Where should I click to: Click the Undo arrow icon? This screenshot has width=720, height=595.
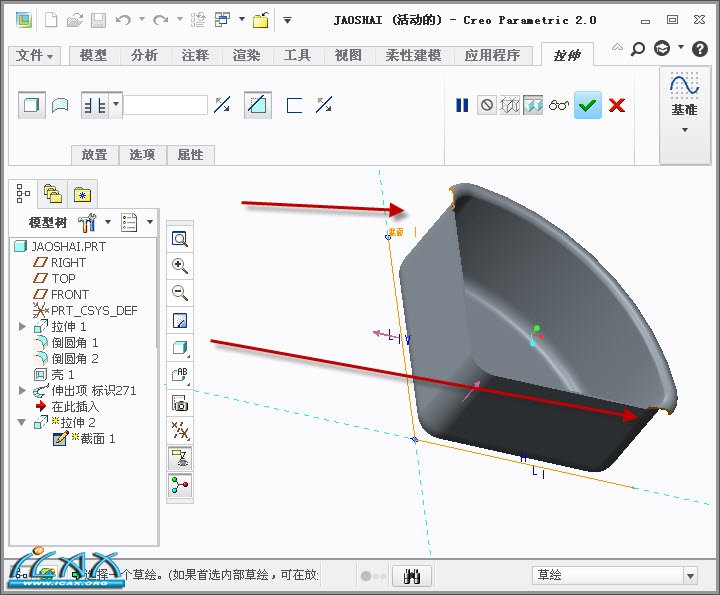(123, 20)
